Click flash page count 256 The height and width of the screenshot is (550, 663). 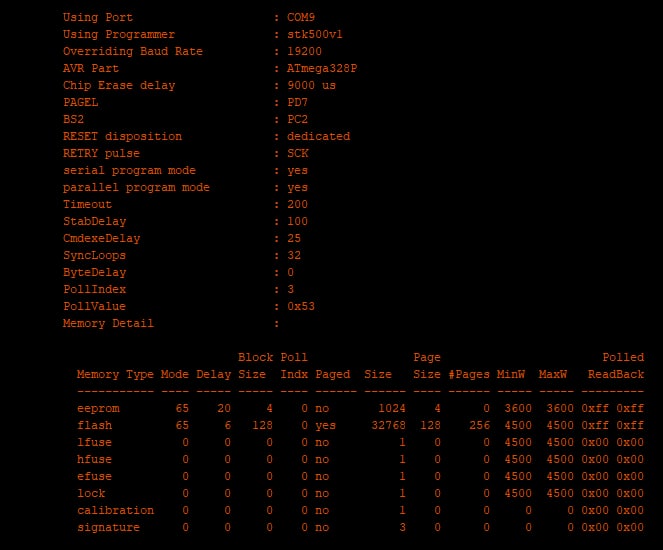tap(479, 425)
